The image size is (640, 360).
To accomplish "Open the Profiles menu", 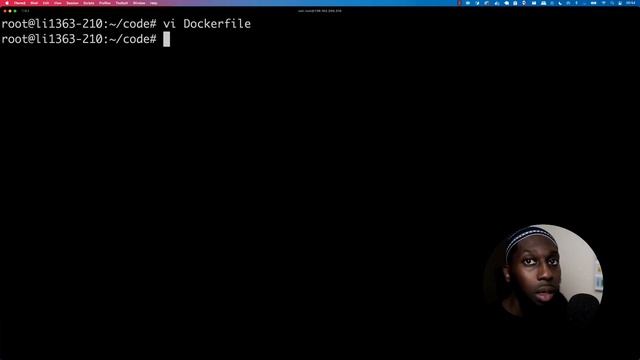I will tap(105, 3).
